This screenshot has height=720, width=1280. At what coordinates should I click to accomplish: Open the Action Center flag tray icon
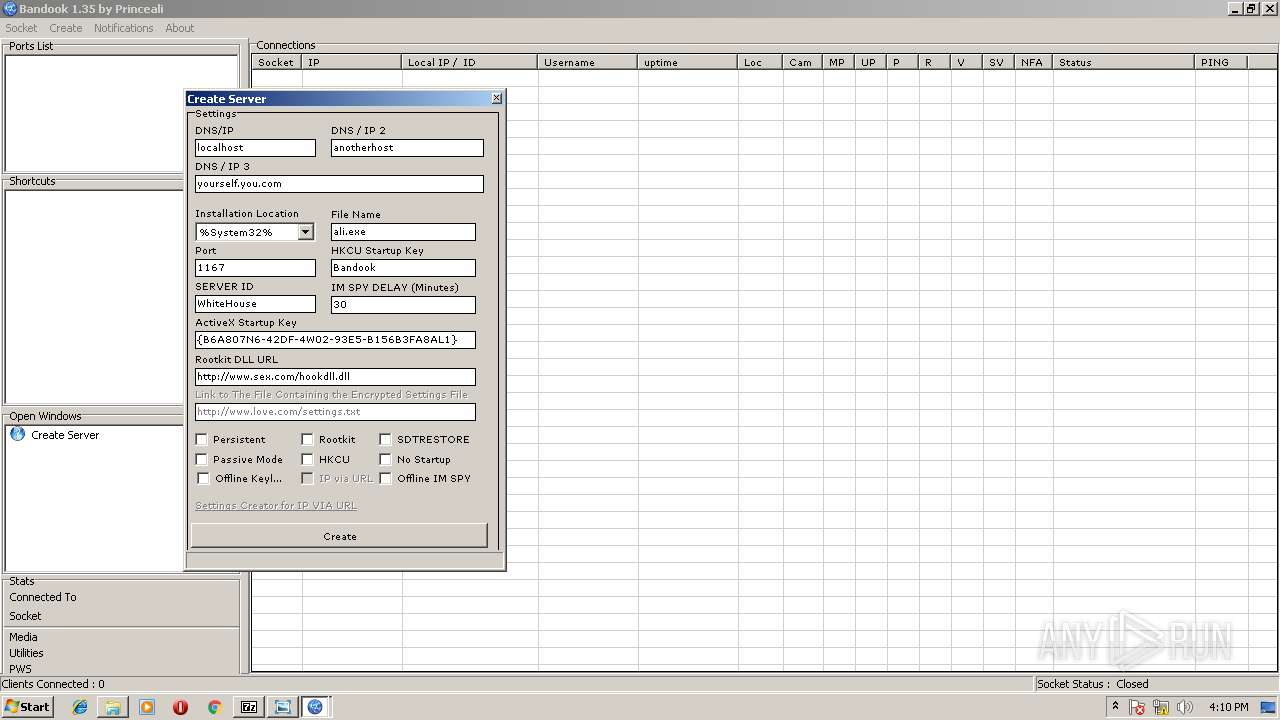pyautogui.click(x=1138, y=707)
